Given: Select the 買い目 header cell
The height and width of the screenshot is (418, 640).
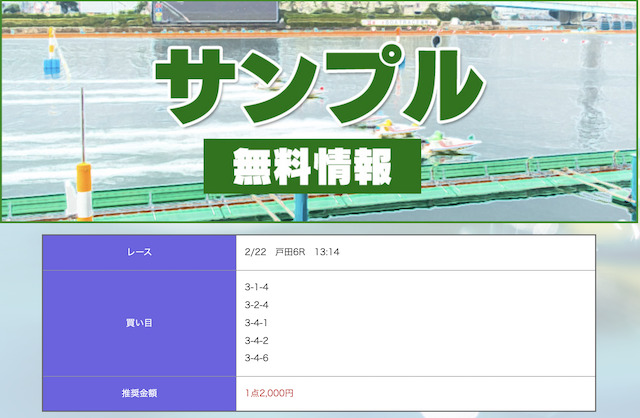Looking at the screenshot, I should (x=139, y=323).
